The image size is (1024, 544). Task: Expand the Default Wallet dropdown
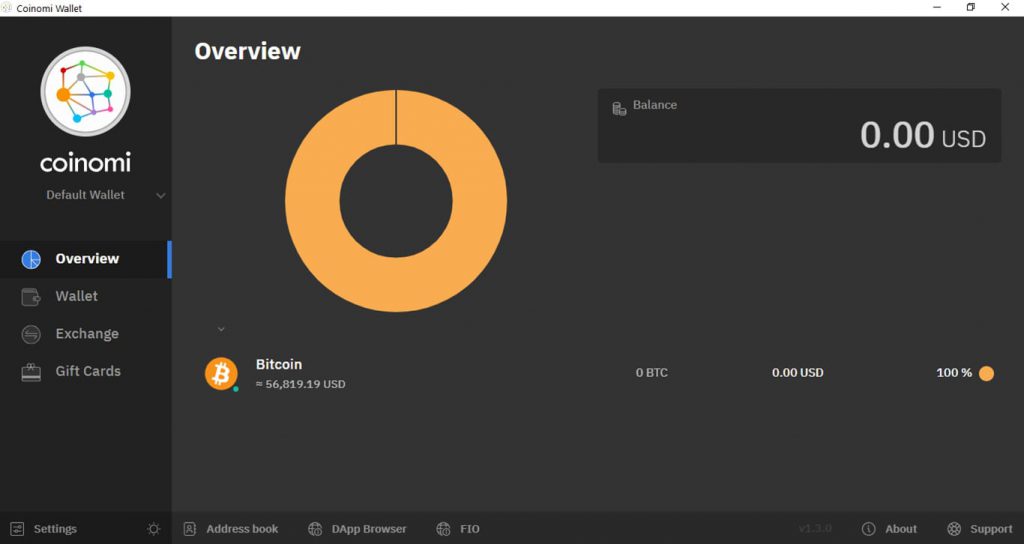point(161,196)
